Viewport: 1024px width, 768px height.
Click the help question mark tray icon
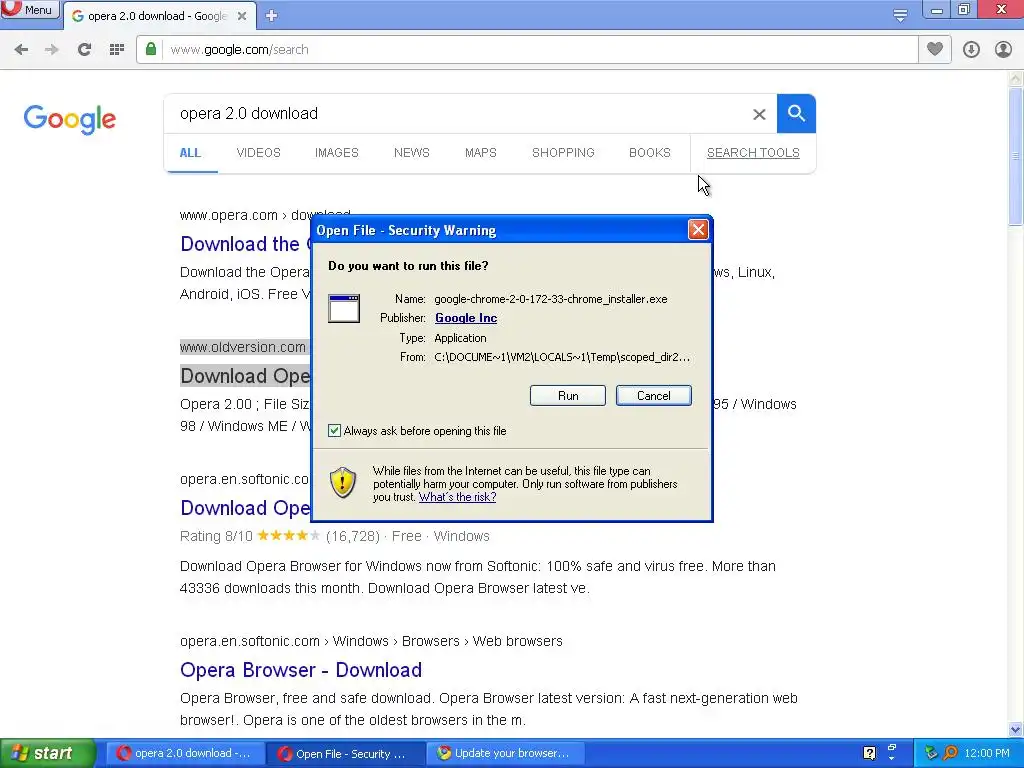[869, 753]
